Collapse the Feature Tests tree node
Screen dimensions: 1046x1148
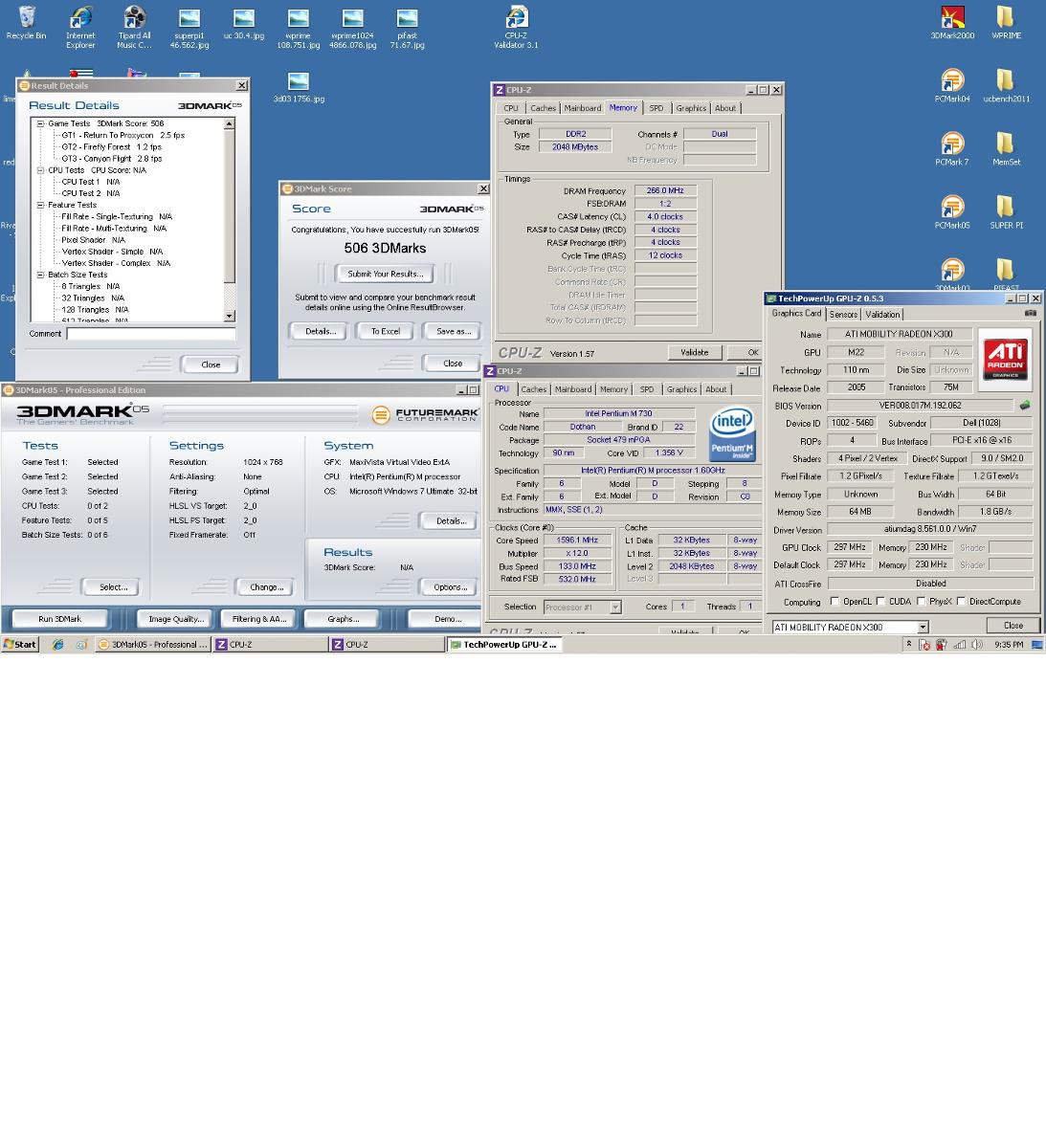[41, 205]
